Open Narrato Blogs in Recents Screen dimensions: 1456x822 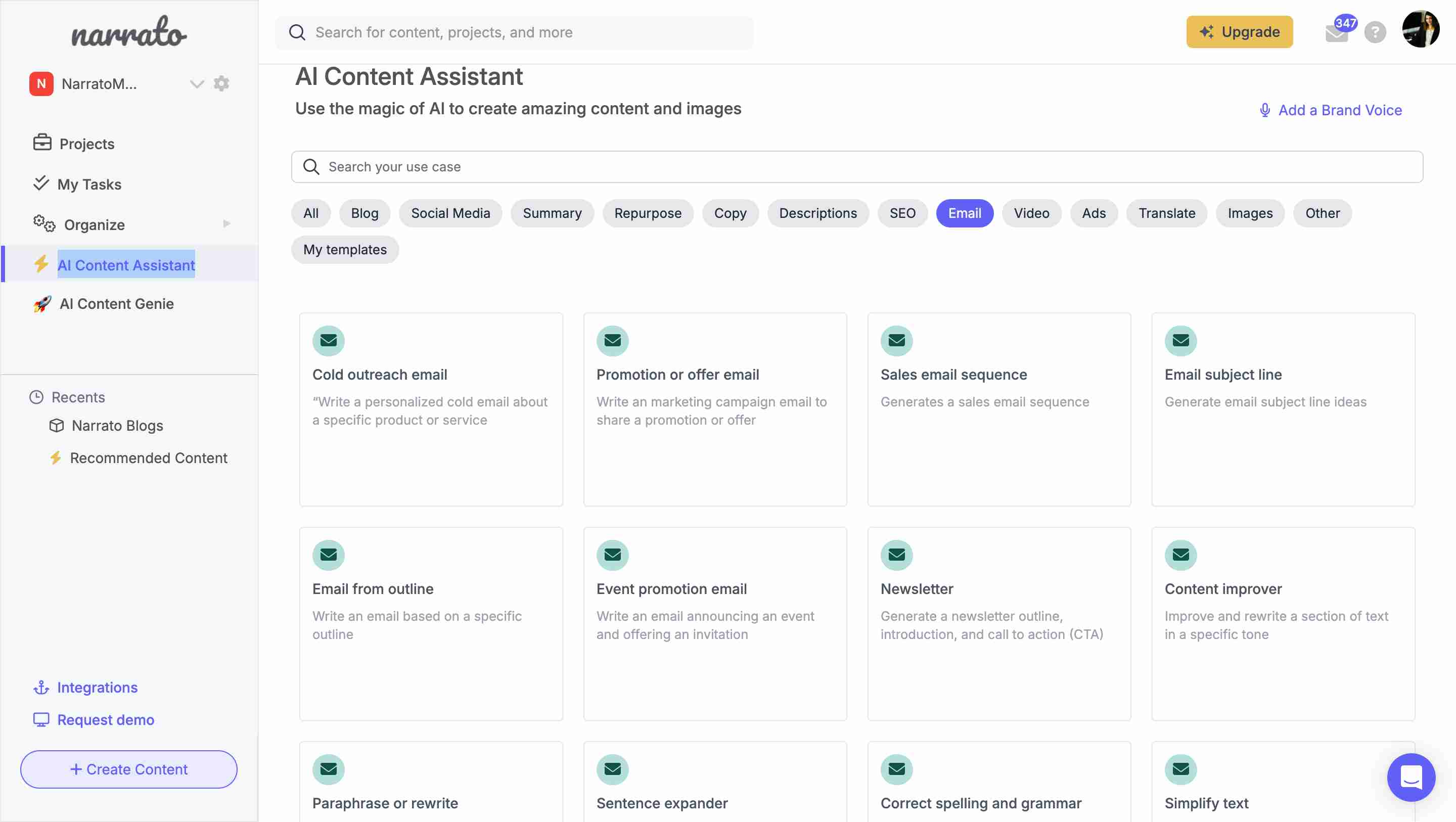tap(117, 425)
